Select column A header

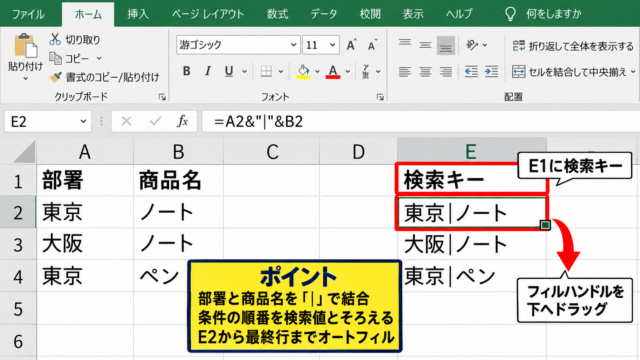tap(85, 151)
